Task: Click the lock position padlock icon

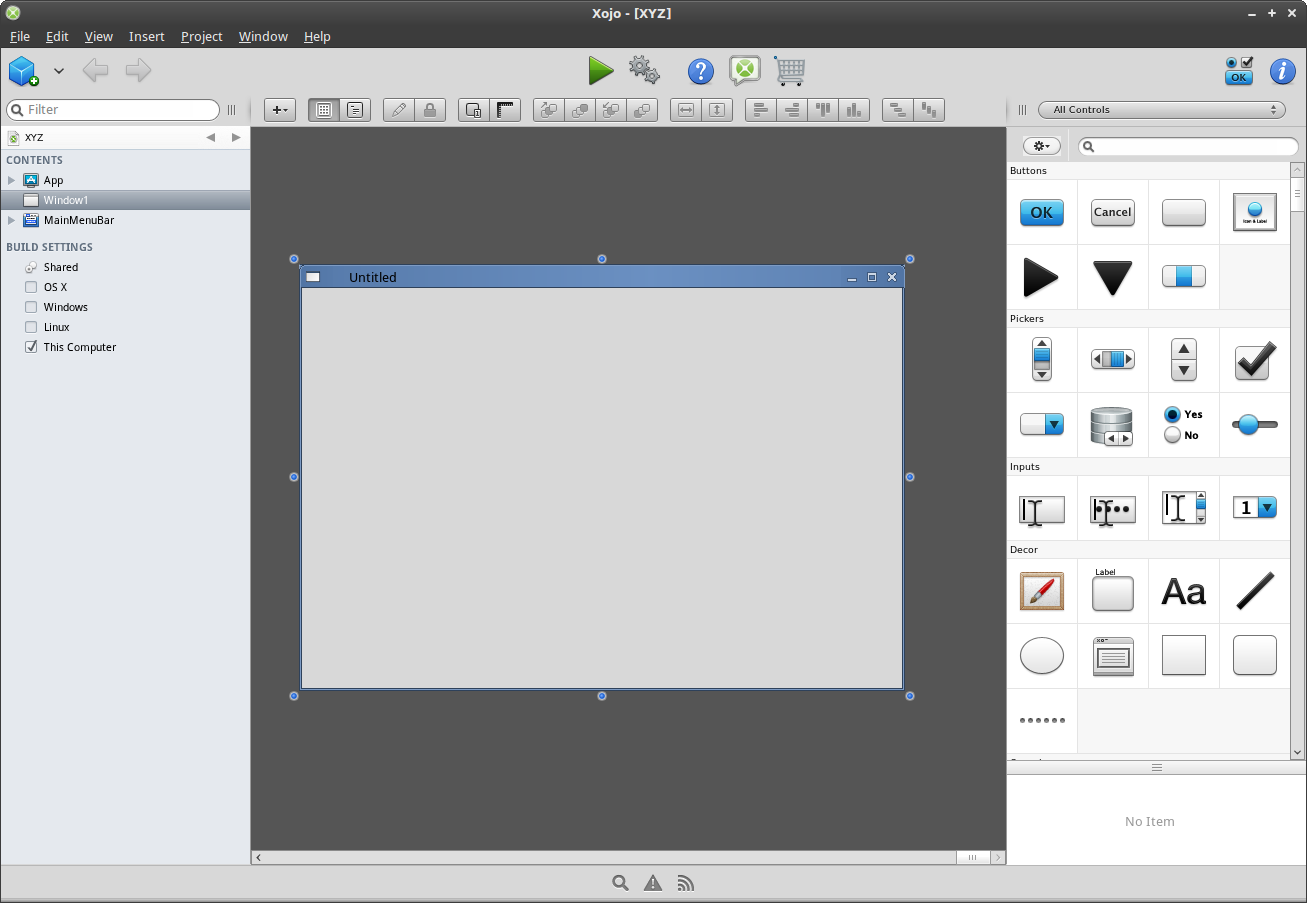Action: point(430,110)
